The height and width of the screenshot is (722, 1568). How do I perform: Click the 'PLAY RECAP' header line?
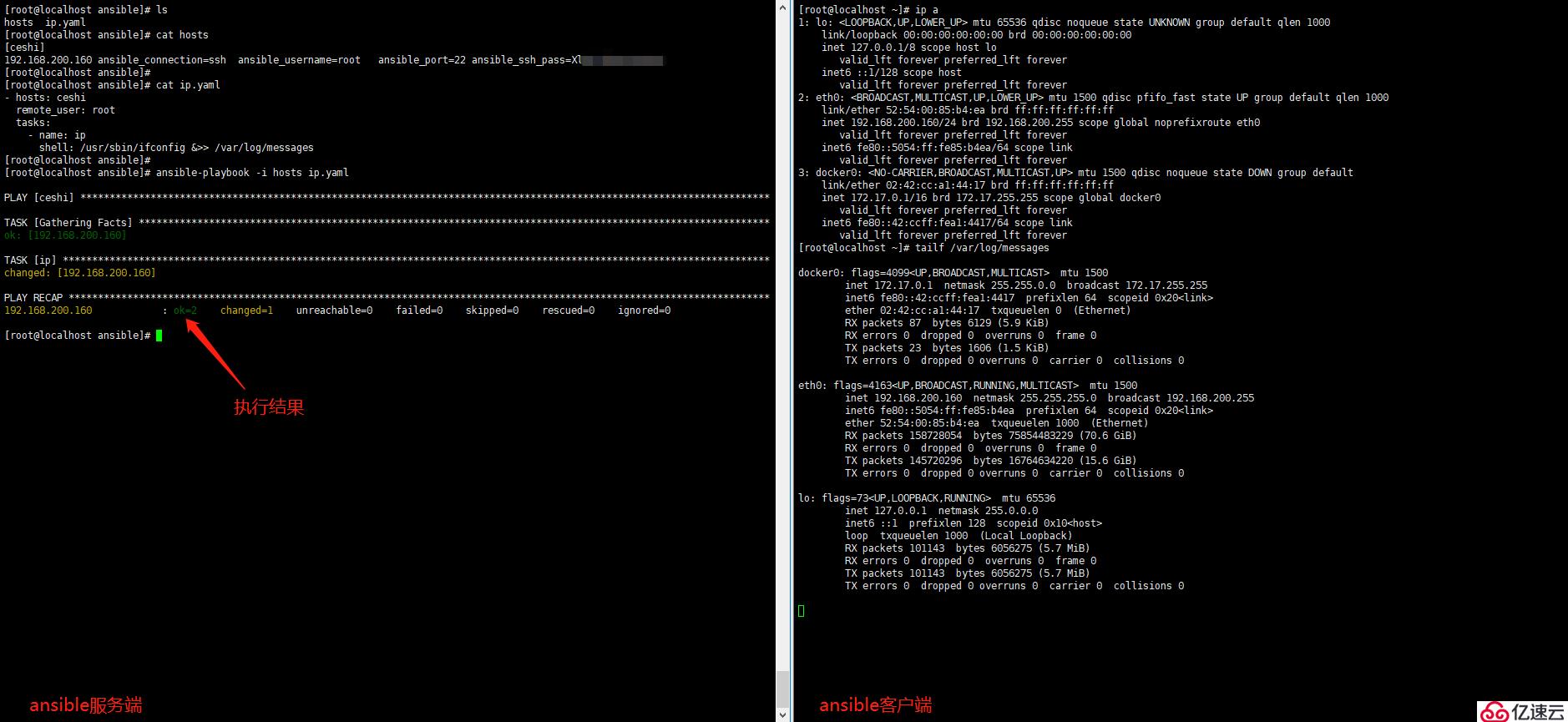[x=387, y=298]
